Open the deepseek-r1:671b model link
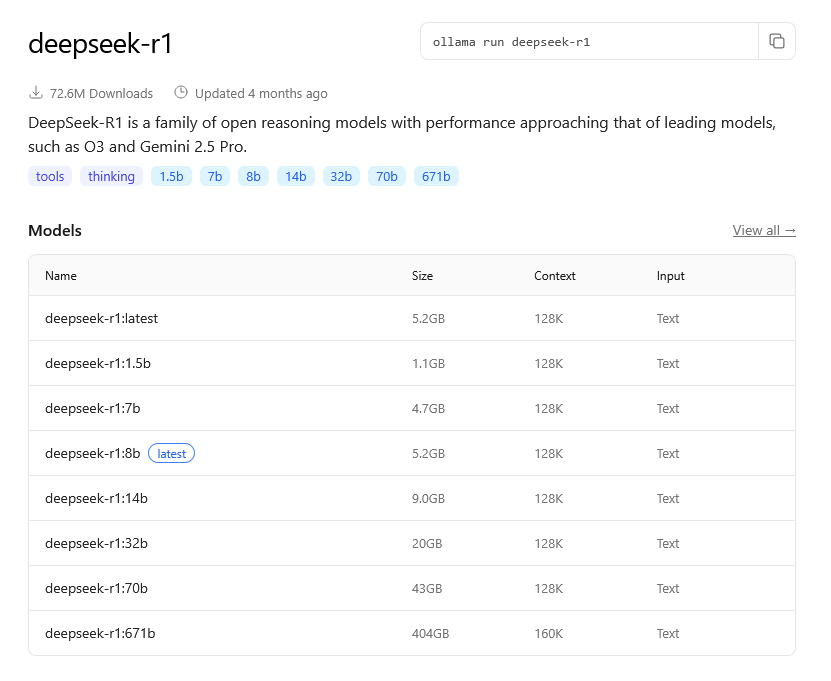The width and height of the screenshot is (831, 681). click(x=100, y=633)
